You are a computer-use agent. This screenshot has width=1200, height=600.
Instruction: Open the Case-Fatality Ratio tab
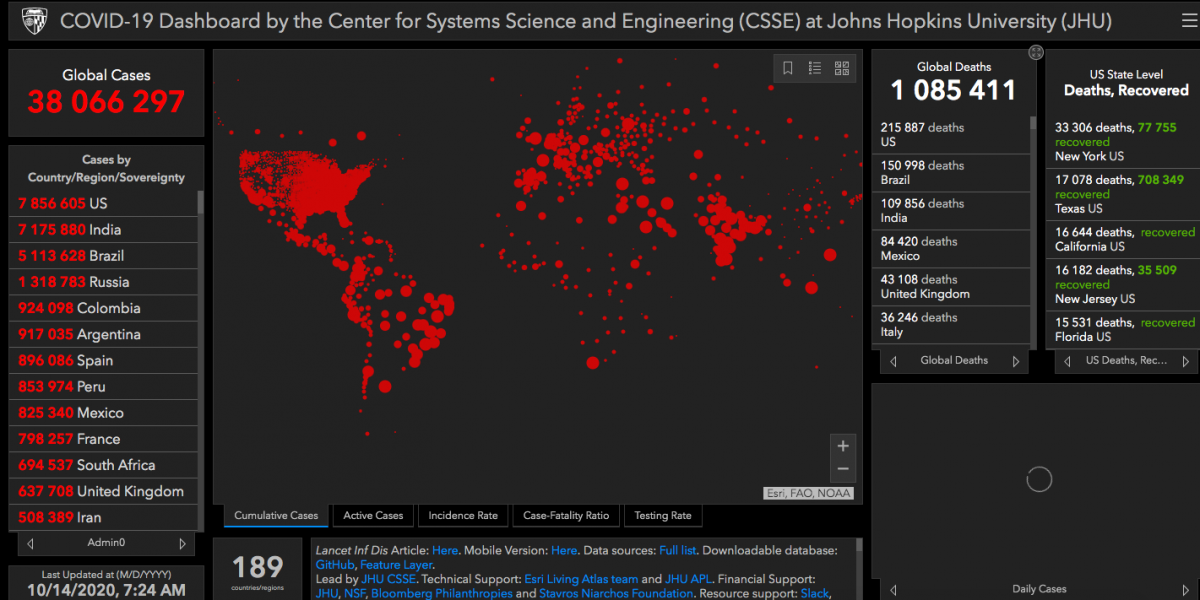pos(566,516)
